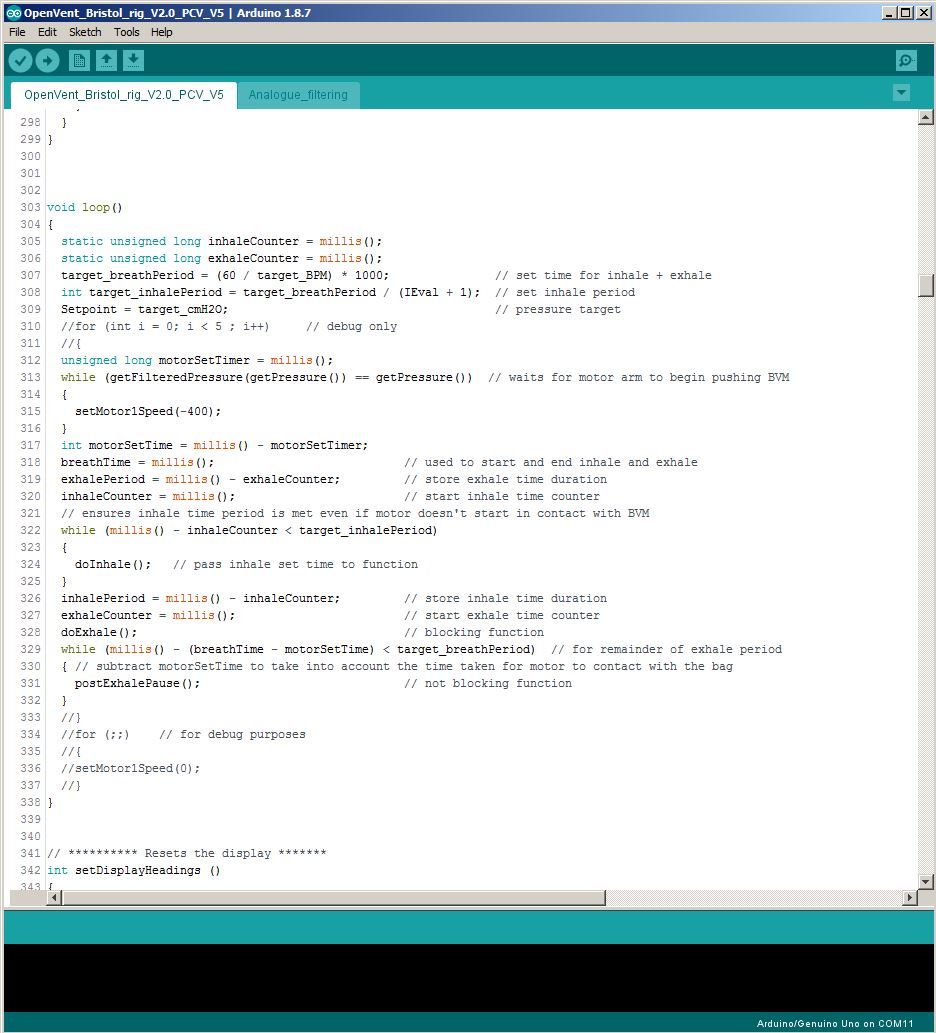Open the Edit menu
Viewport: 936px width, 1033px height.
click(46, 32)
